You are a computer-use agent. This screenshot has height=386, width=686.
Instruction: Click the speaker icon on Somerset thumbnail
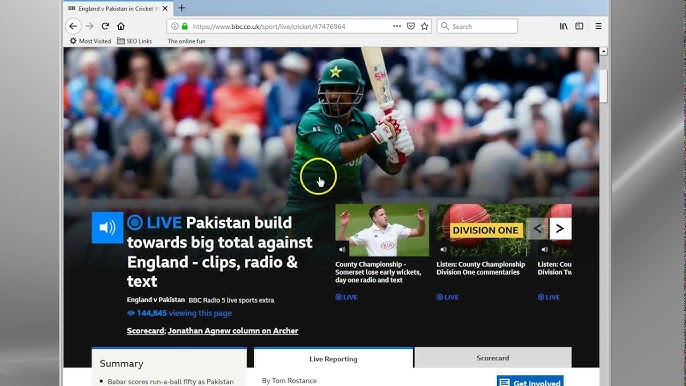pos(342,249)
